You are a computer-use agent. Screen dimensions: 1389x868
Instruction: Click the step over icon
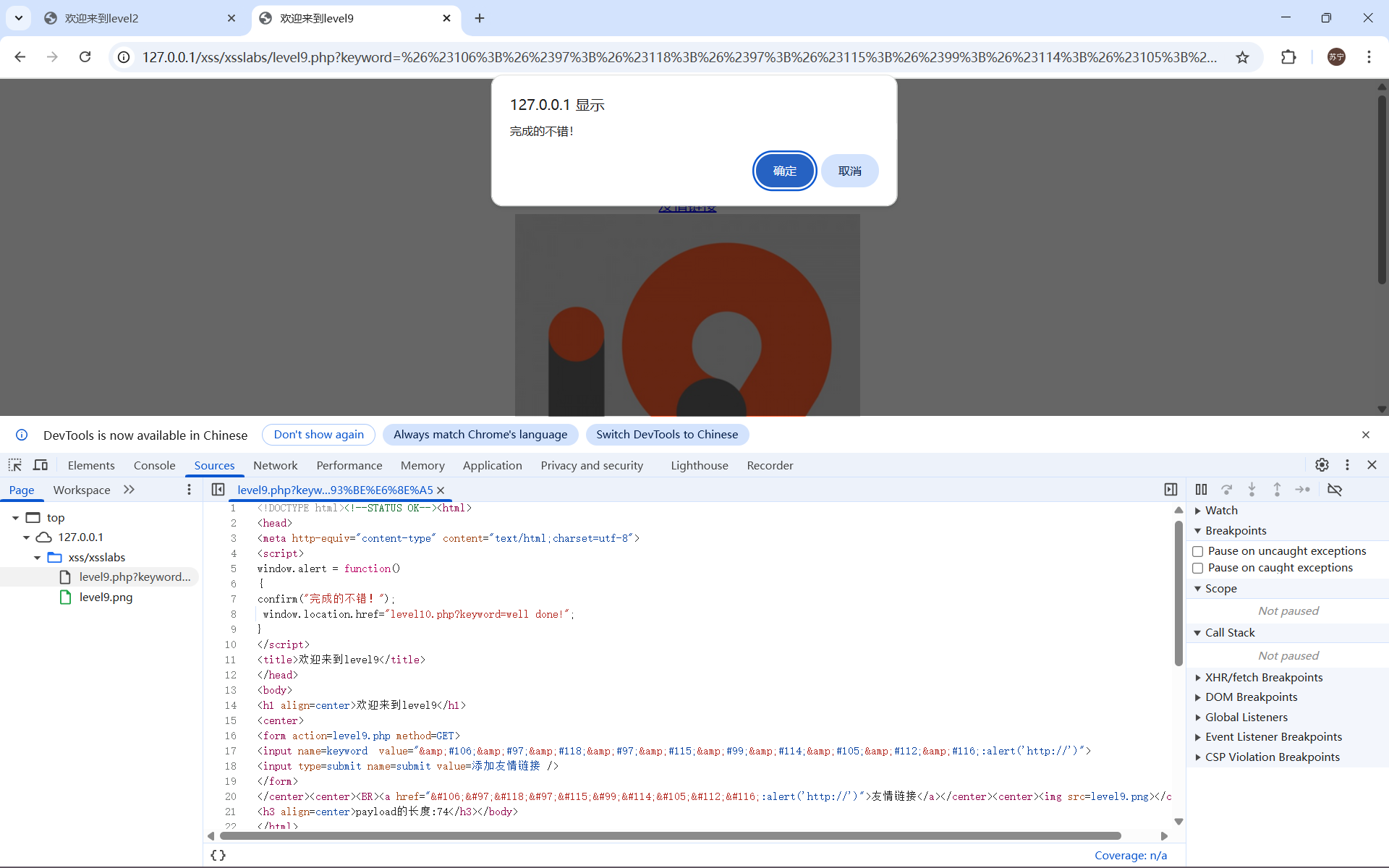1227,490
